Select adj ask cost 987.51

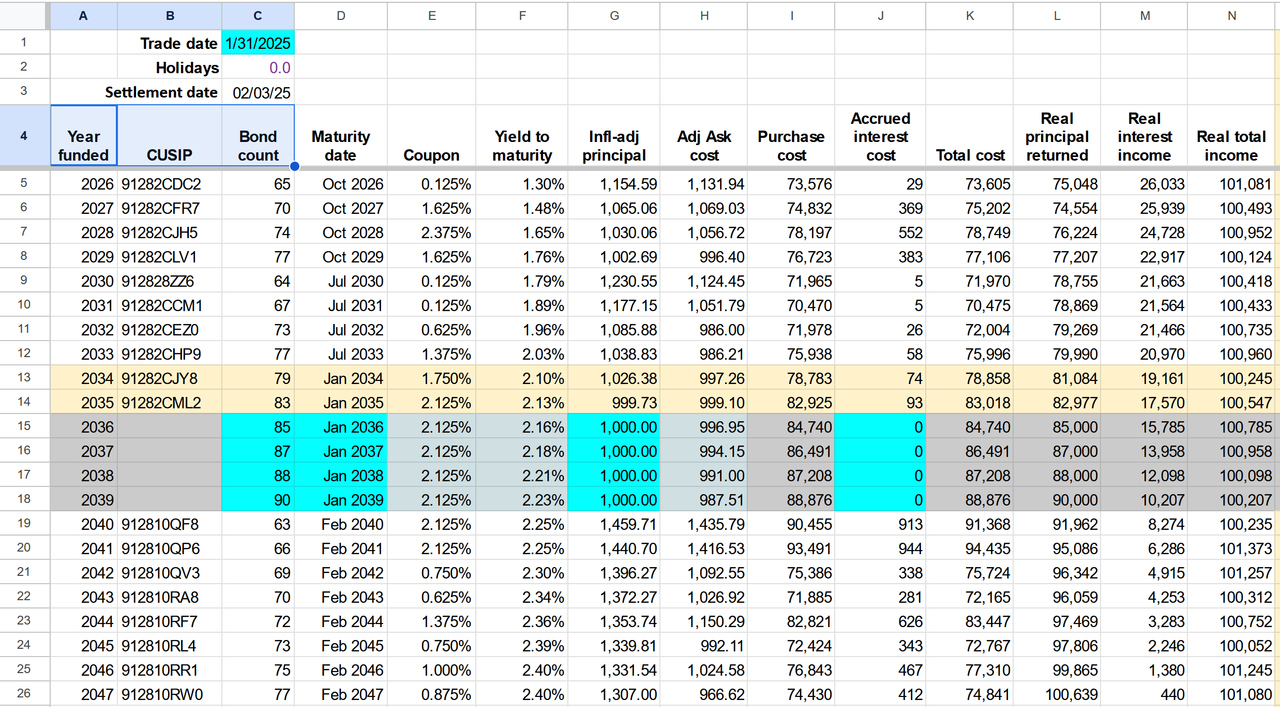[704, 500]
